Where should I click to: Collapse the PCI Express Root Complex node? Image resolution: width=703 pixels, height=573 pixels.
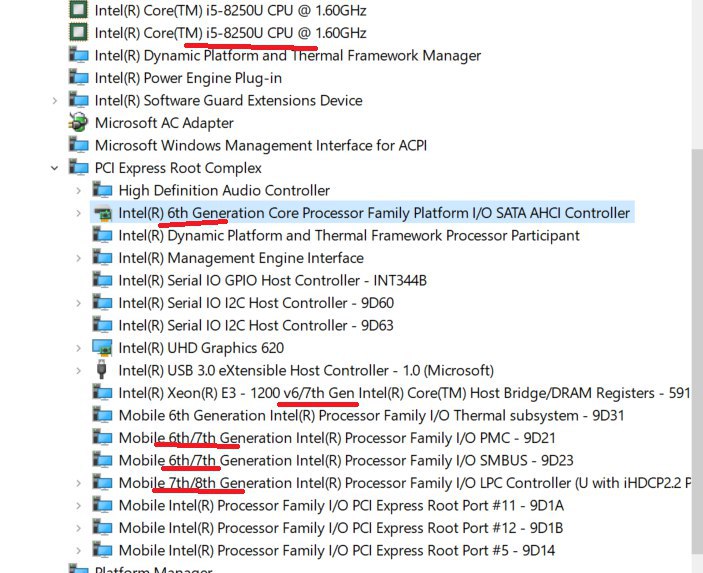pos(55,168)
